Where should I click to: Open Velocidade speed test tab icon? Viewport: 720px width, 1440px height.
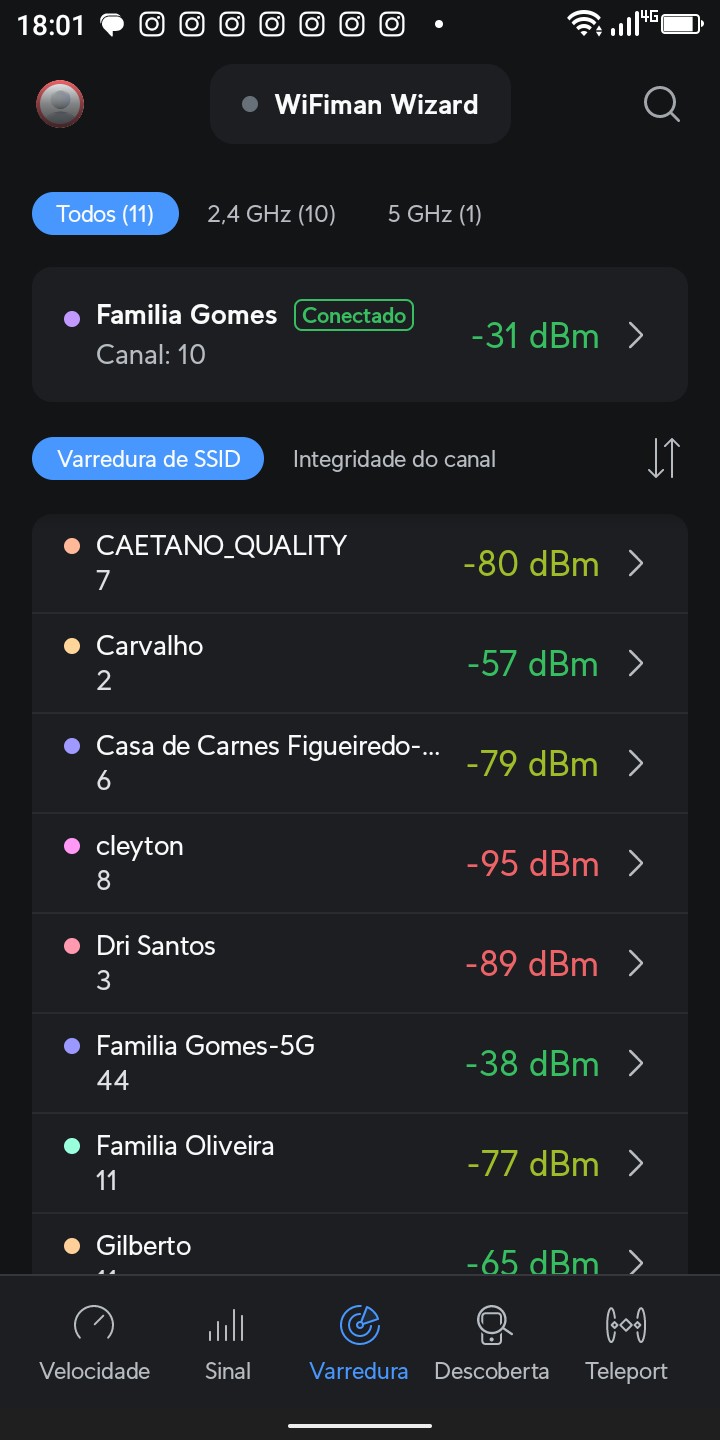(94, 1324)
